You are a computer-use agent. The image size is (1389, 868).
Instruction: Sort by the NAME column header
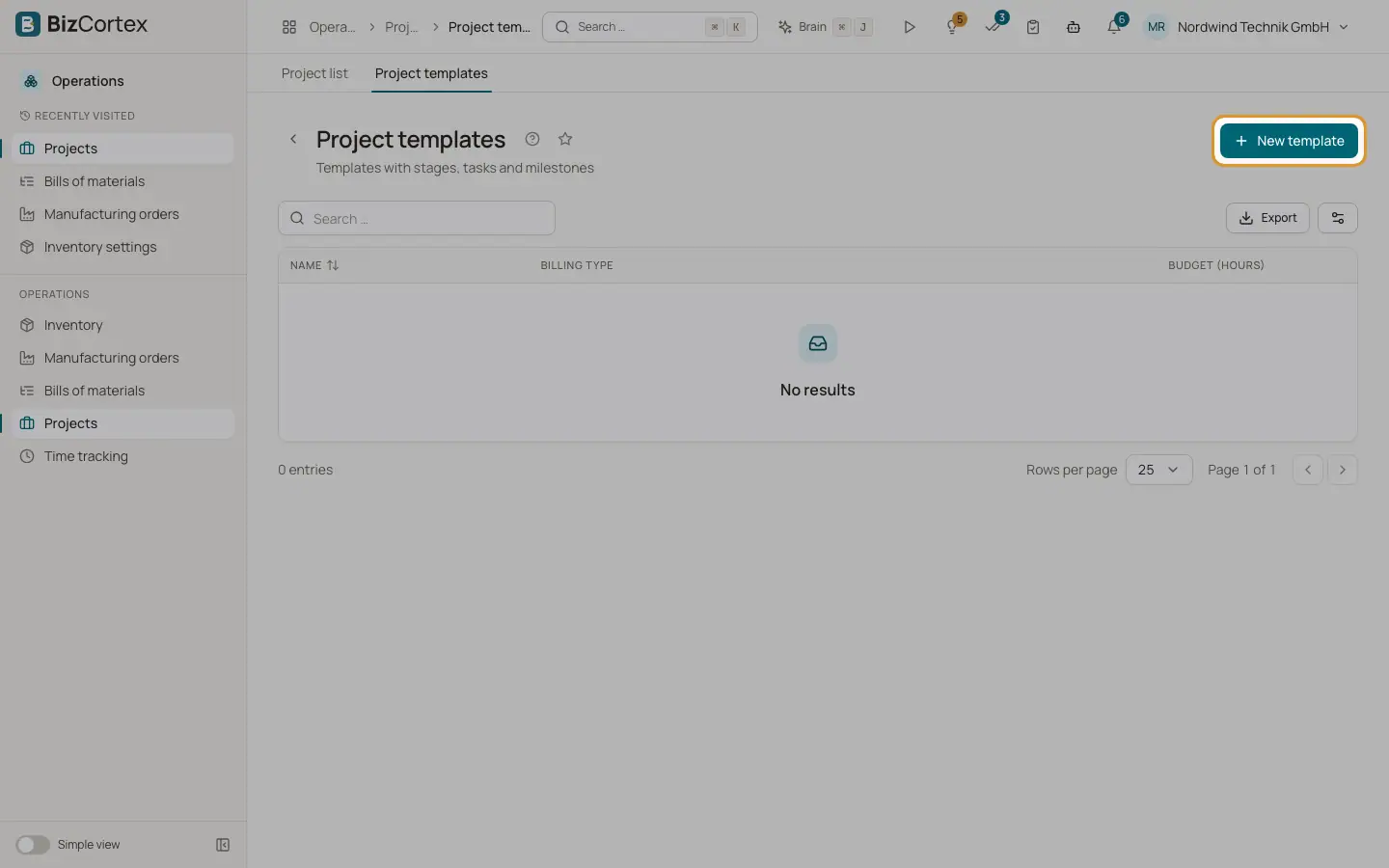[x=314, y=265]
